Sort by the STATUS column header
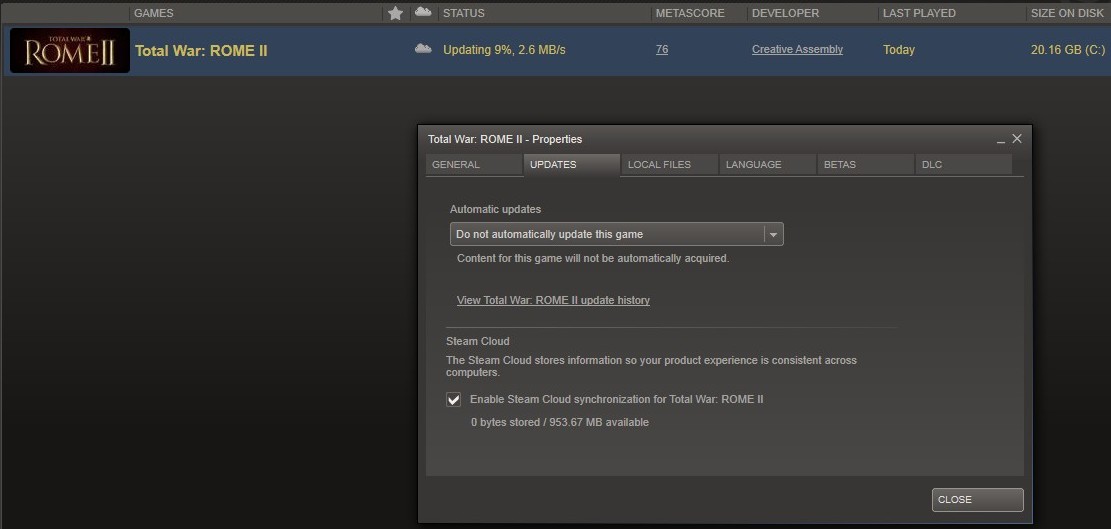Image resolution: width=1111 pixels, height=529 pixels. [x=463, y=13]
